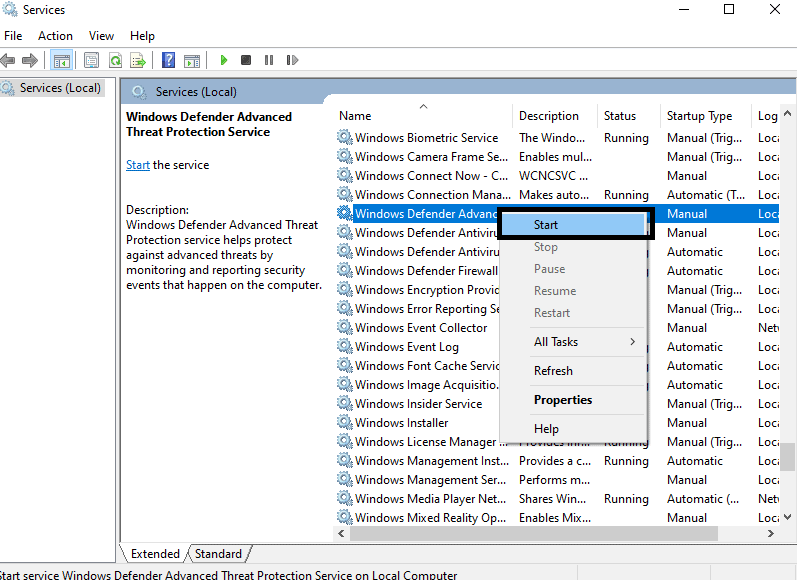Expand the All Tasks submenu
The image size is (797, 580).
click(575, 342)
